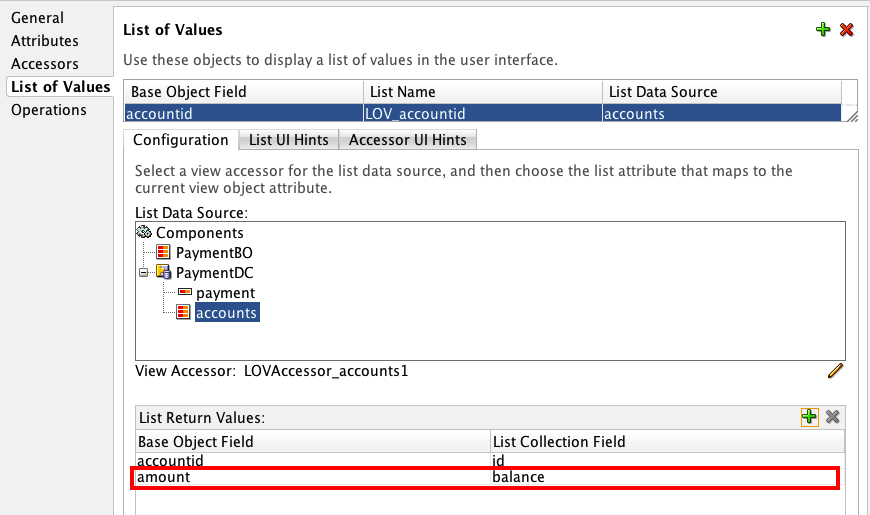Open the Attributes section in sidebar

tap(45, 41)
